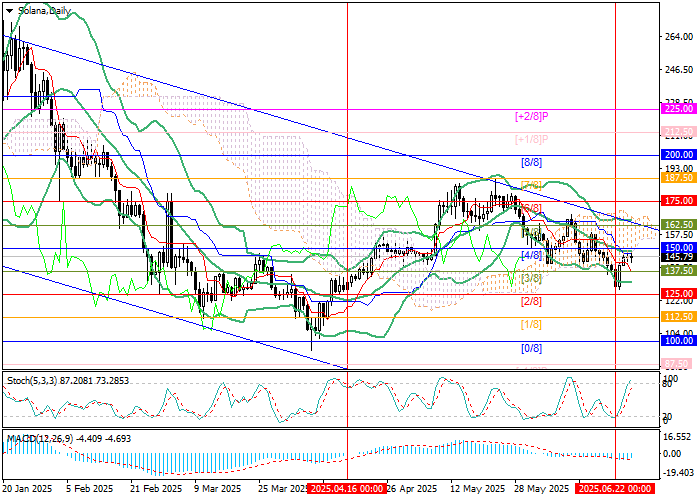Click the [8/8] Murrey level label
The height and width of the screenshot is (500, 700).
coord(531,162)
